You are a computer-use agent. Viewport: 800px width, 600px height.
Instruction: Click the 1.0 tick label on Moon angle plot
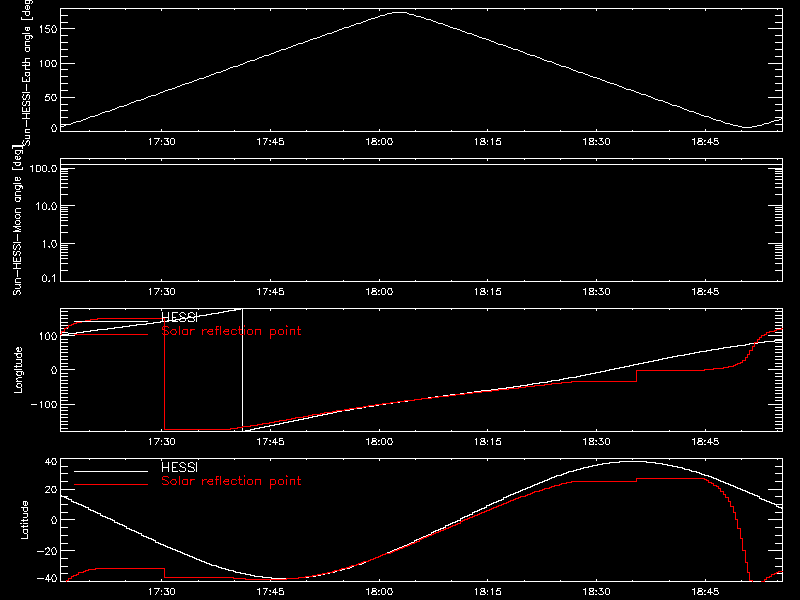(x=49, y=244)
